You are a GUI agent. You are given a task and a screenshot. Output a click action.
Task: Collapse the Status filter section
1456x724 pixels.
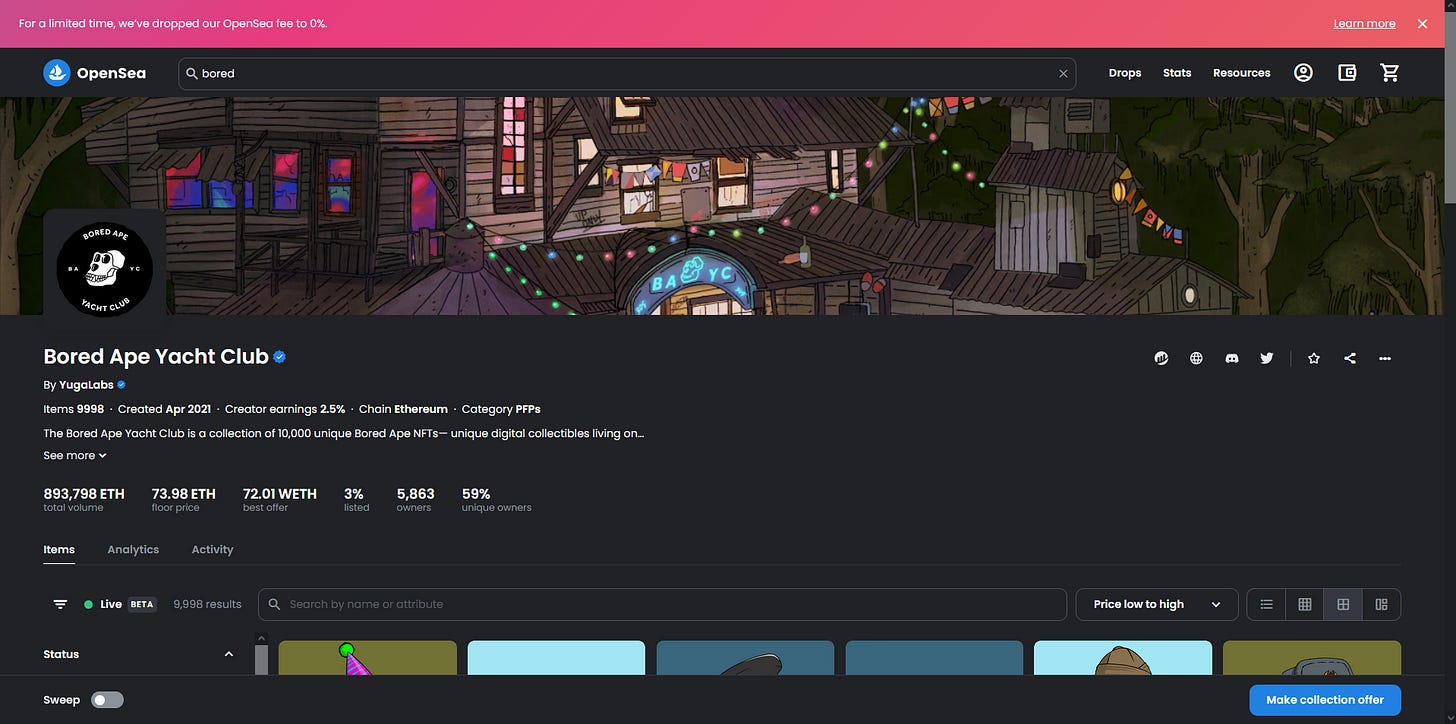(229, 654)
